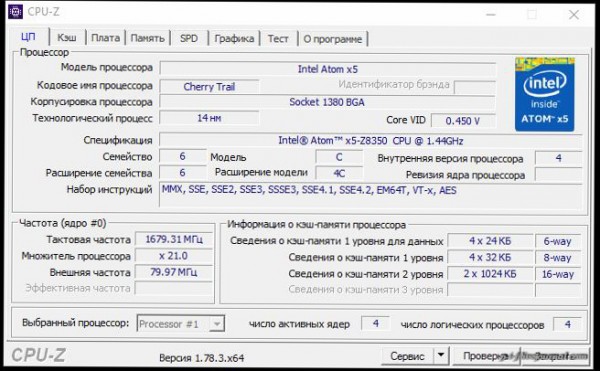Click the Внешняя частота 79.97 МГц value
The image size is (600, 371).
tap(174, 272)
